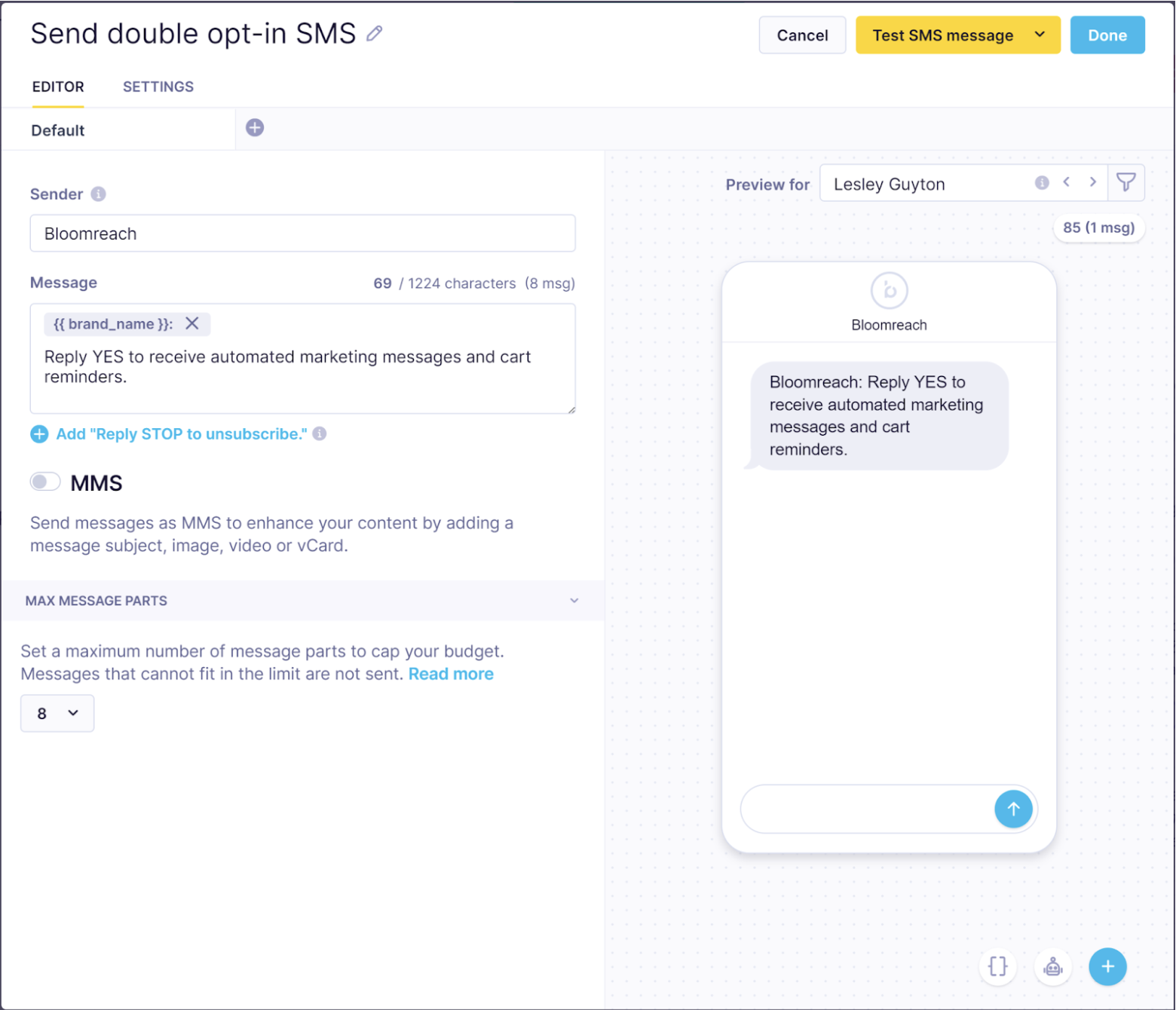The height and width of the screenshot is (1010, 1176).
Task: Open the max message parts 8 dropdown
Action: click(57, 713)
